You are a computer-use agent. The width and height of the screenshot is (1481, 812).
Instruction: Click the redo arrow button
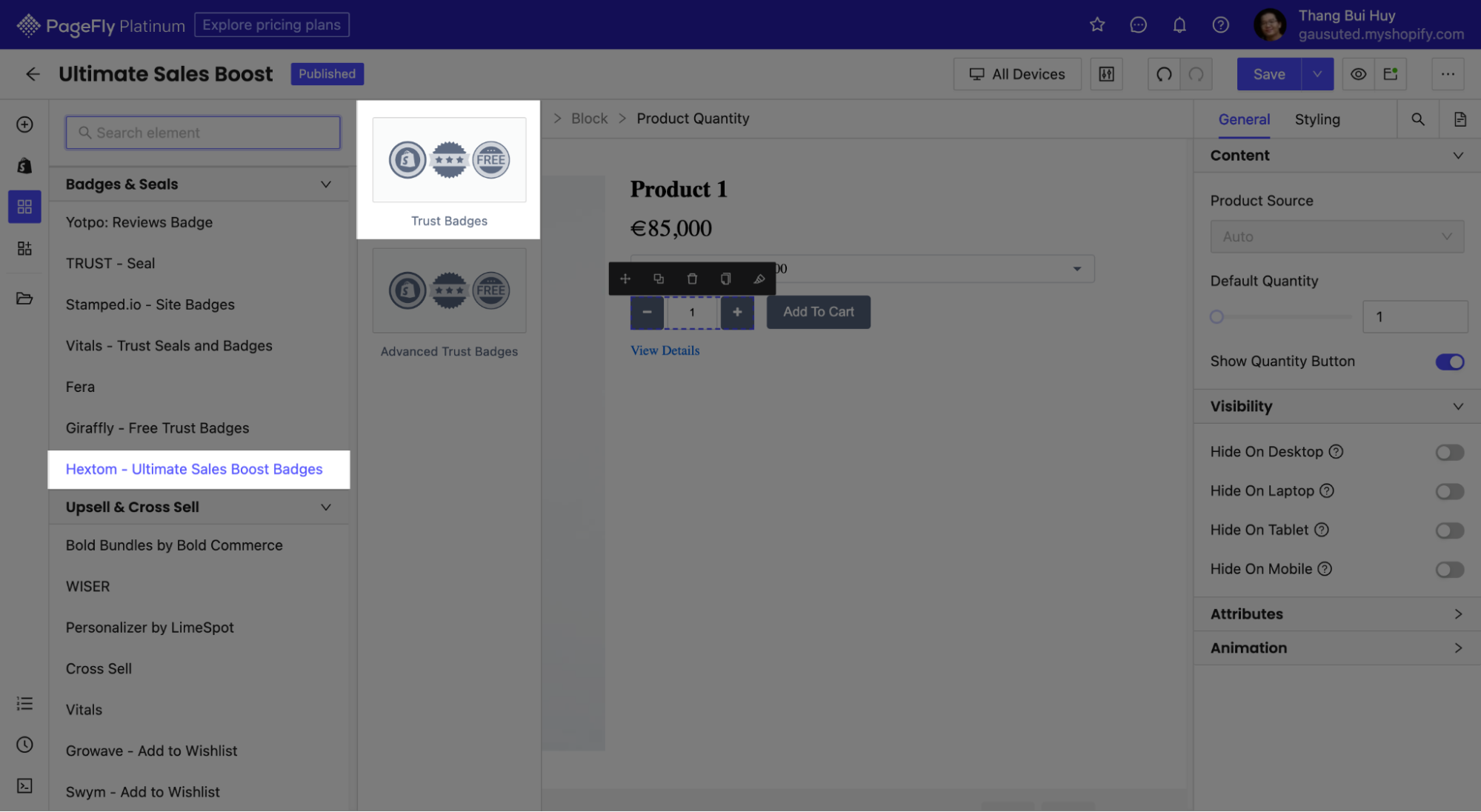point(1196,74)
